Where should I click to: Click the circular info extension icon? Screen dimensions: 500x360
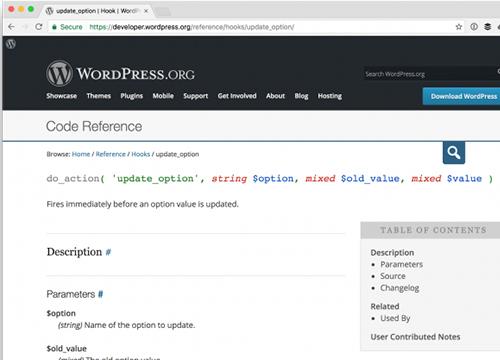474,27
